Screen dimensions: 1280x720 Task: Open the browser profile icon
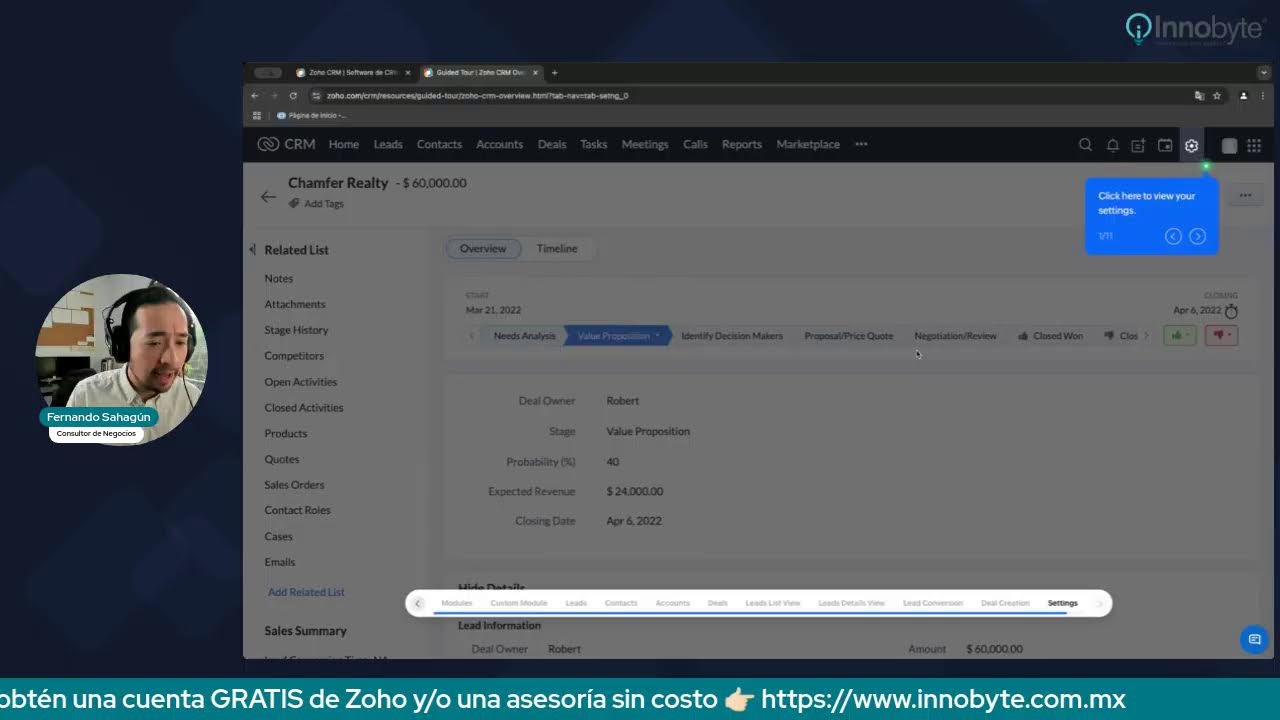pyautogui.click(x=1243, y=96)
